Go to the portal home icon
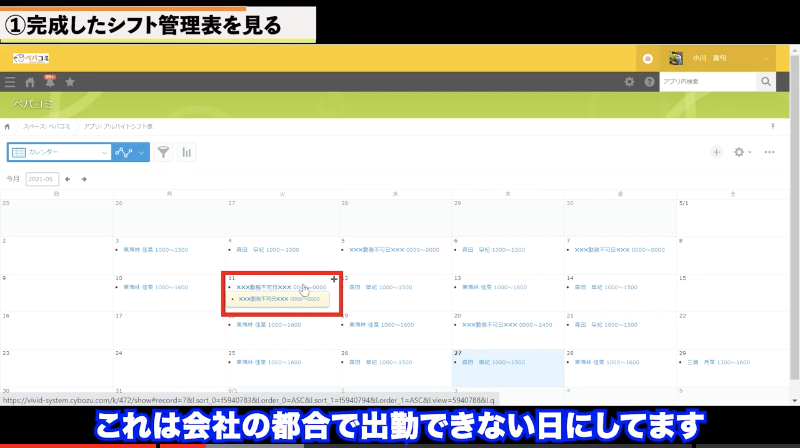The image size is (800, 448). click(30, 82)
